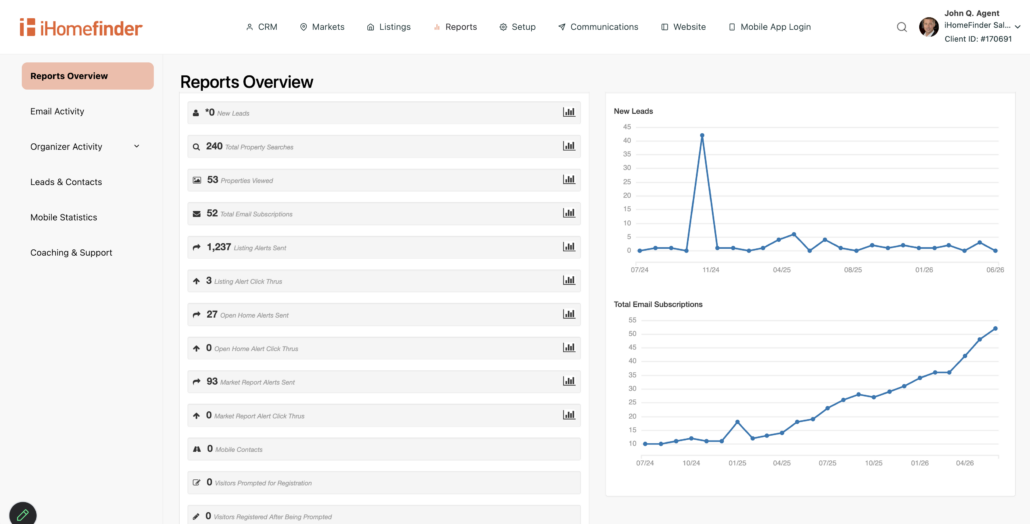Click the Total Email Subscriptions chart title
The width and height of the screenshot is (1030, 524).
point(658,304)
